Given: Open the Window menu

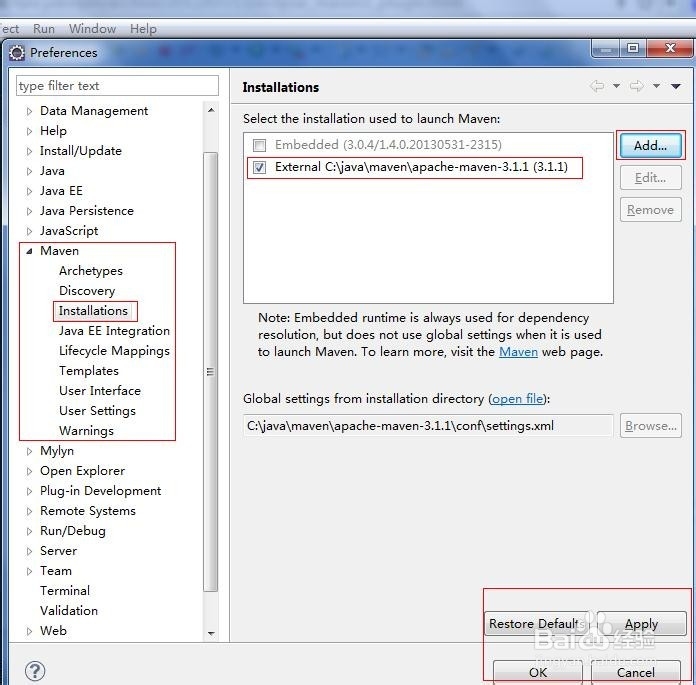Looking at the screenshot, I should tap(92, 29).
